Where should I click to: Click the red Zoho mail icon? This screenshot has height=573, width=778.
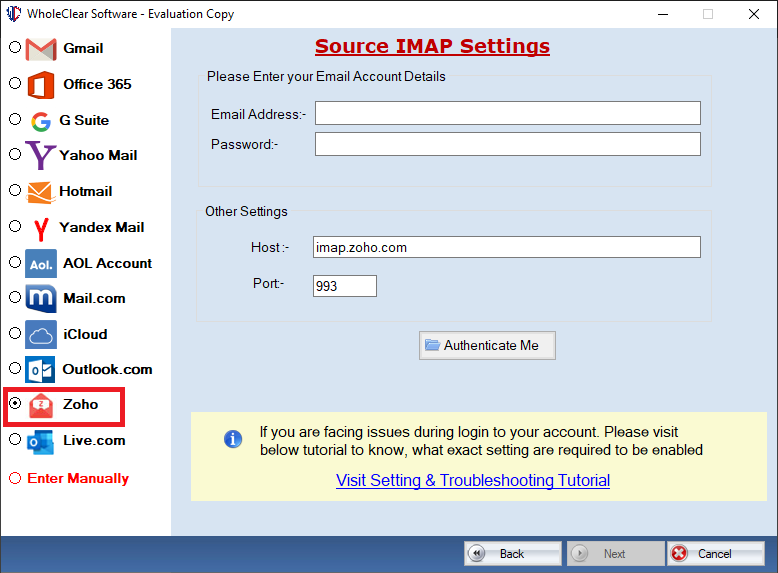[41, 406]
